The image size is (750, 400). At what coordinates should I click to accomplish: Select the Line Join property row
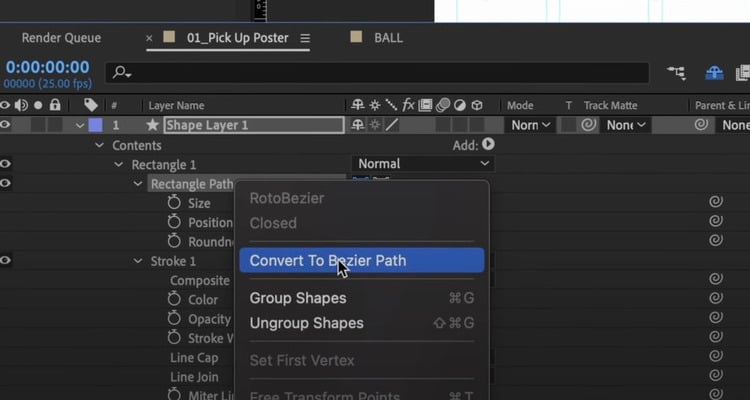tap(194, 377)
